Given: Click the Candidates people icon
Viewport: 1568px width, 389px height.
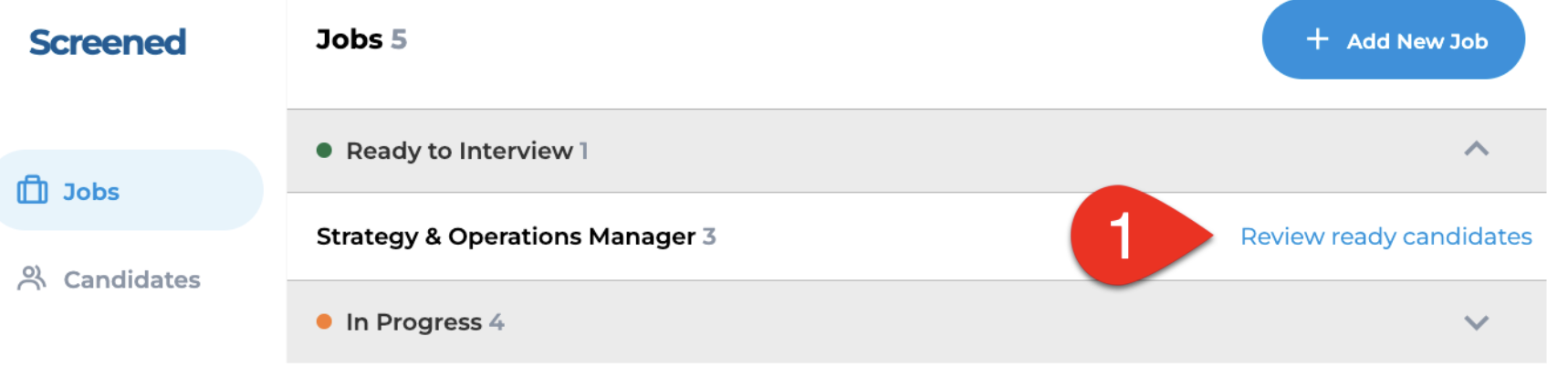Looking at the screenshot, I should click(32, 279).
